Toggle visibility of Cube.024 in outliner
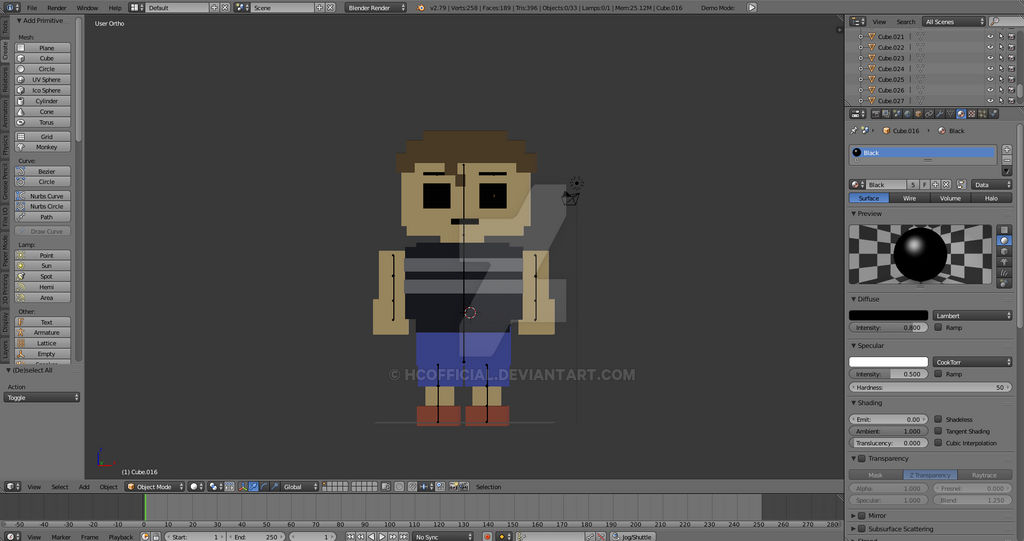 tap(989, 69)
